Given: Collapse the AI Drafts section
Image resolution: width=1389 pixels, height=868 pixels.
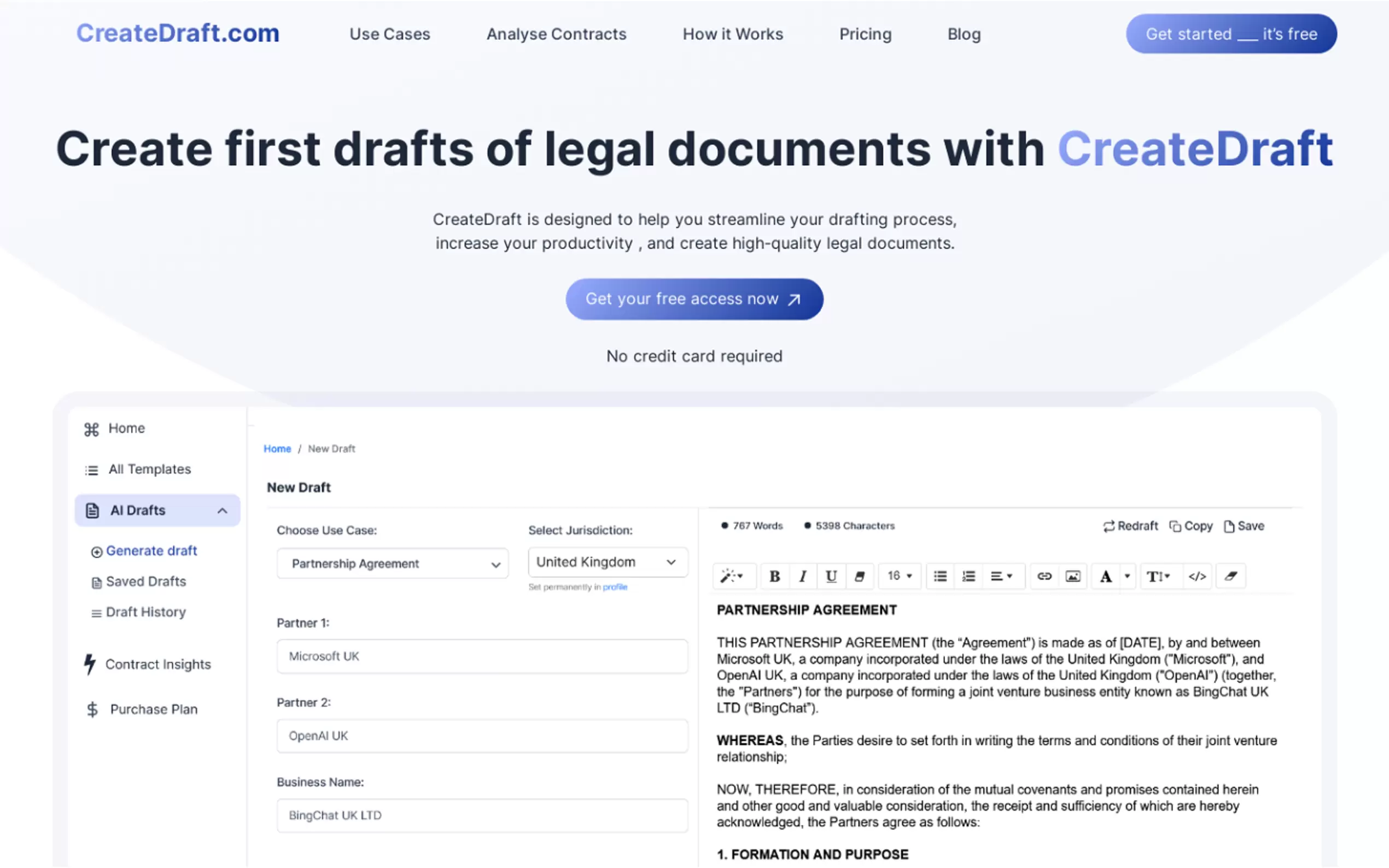Looking at the screenshot, I should click(x=223, y=511).
